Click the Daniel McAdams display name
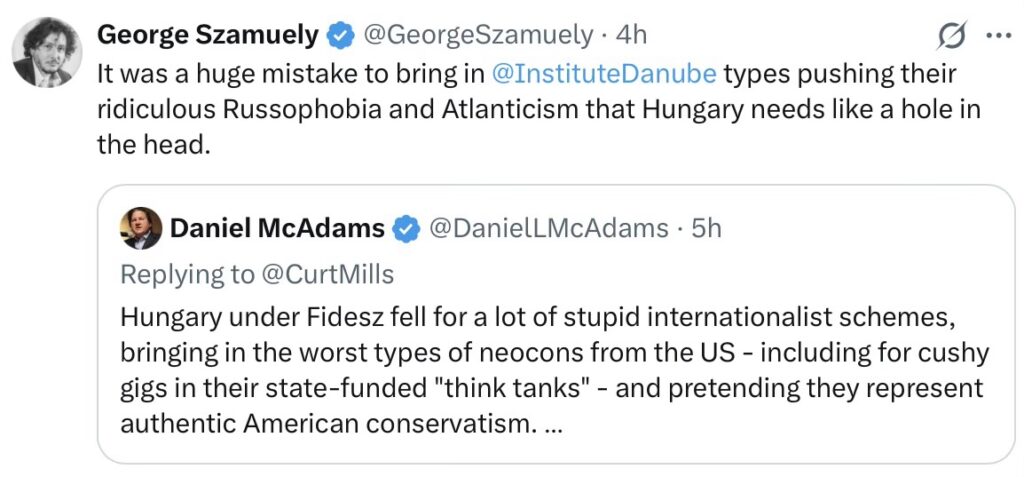 (277, 229)
